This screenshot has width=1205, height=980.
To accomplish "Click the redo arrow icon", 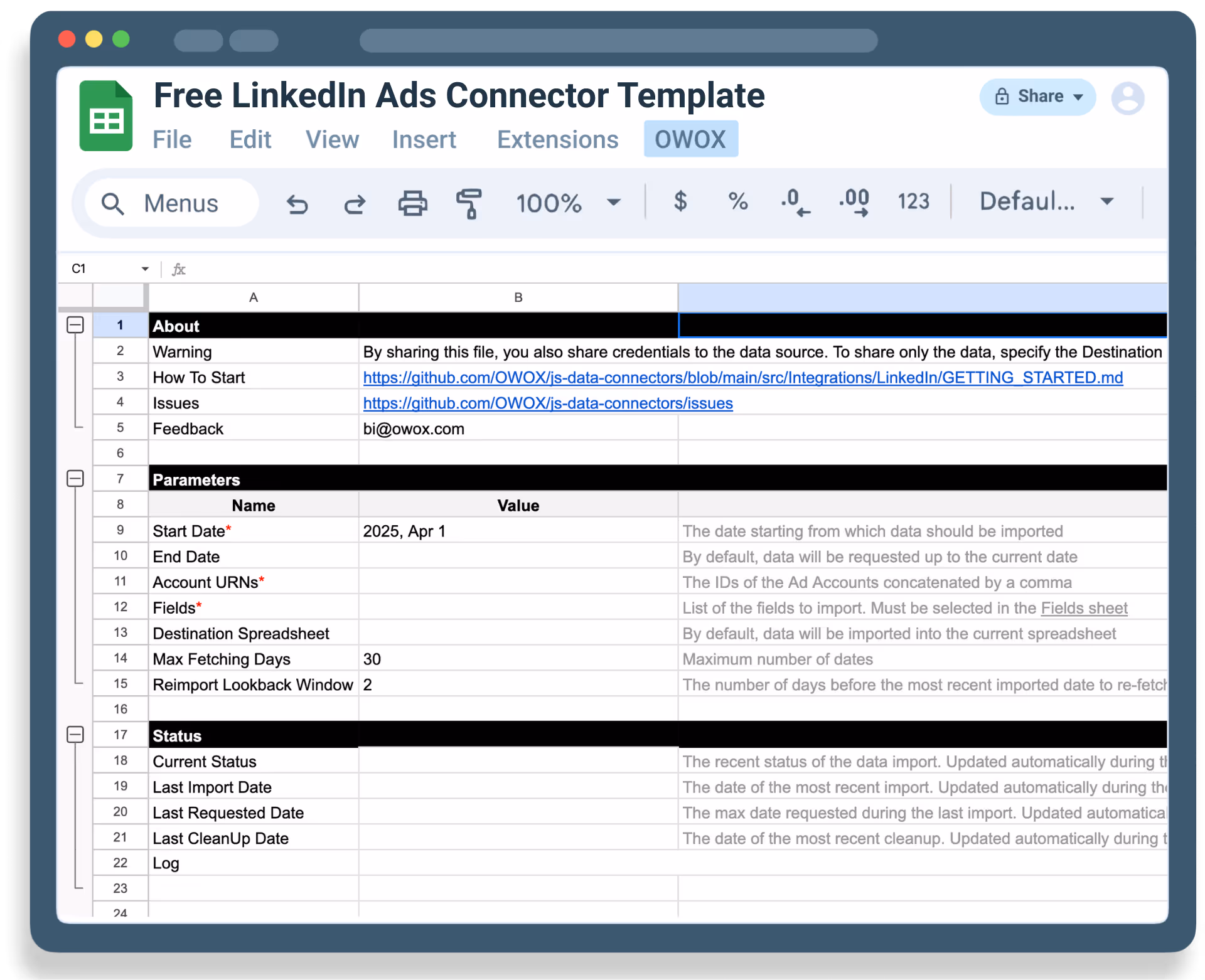I will point(355,204).
